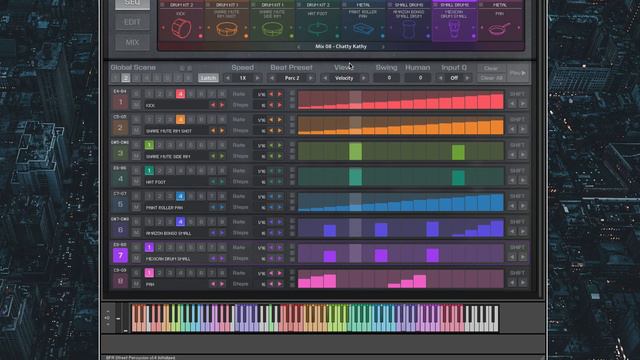This screenshot has height=360, width=640.
Task: Switch to the SEQ tab
Action: click(x=132, y=3)
